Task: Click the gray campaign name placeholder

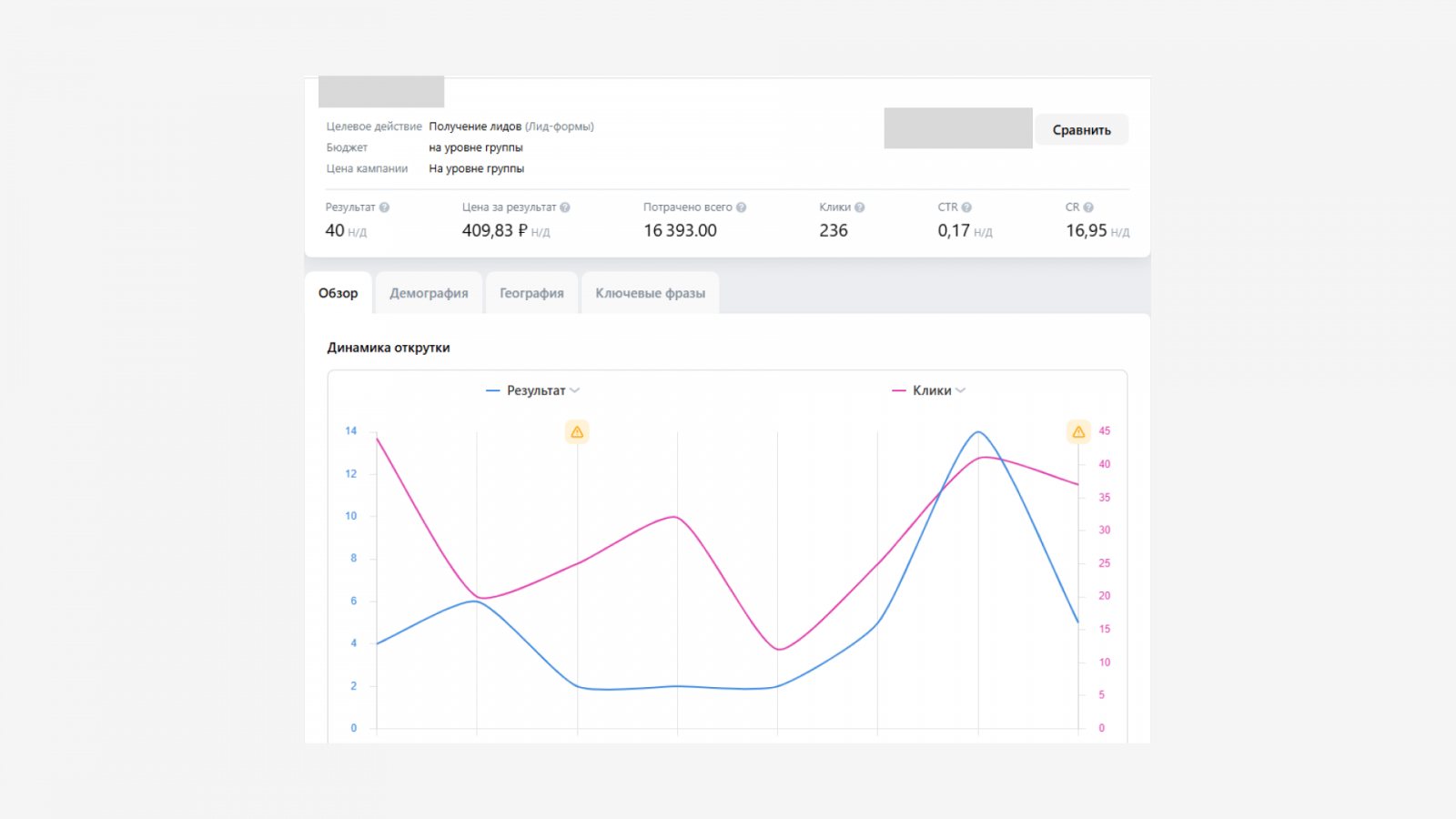Action: coord(381,92)
